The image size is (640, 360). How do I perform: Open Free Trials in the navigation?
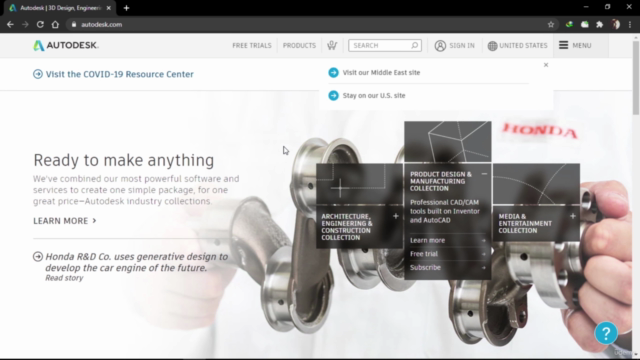(x=252, y=45)
